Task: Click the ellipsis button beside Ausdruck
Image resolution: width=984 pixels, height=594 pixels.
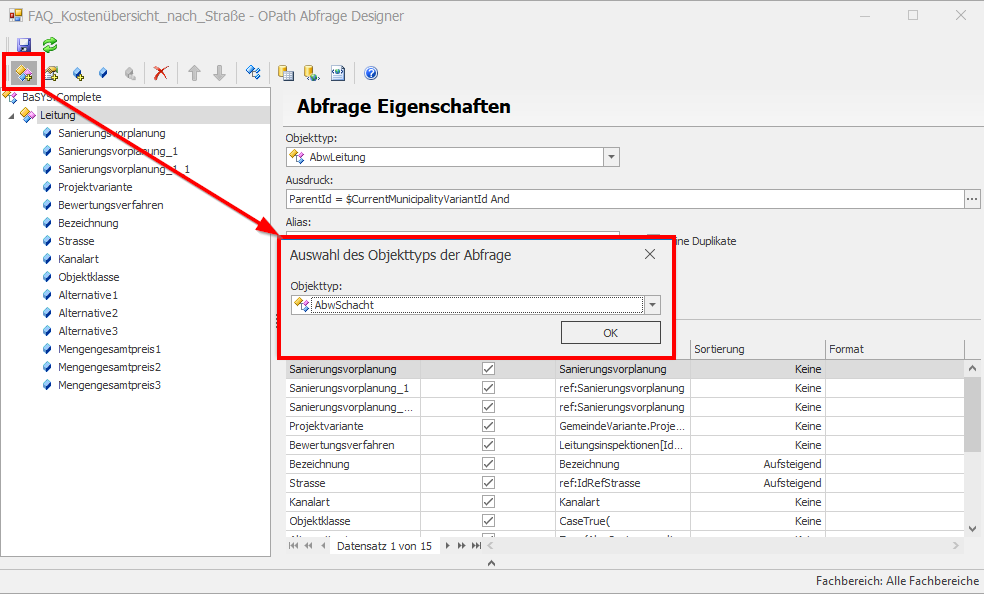Action: click(x=971, y=199)
